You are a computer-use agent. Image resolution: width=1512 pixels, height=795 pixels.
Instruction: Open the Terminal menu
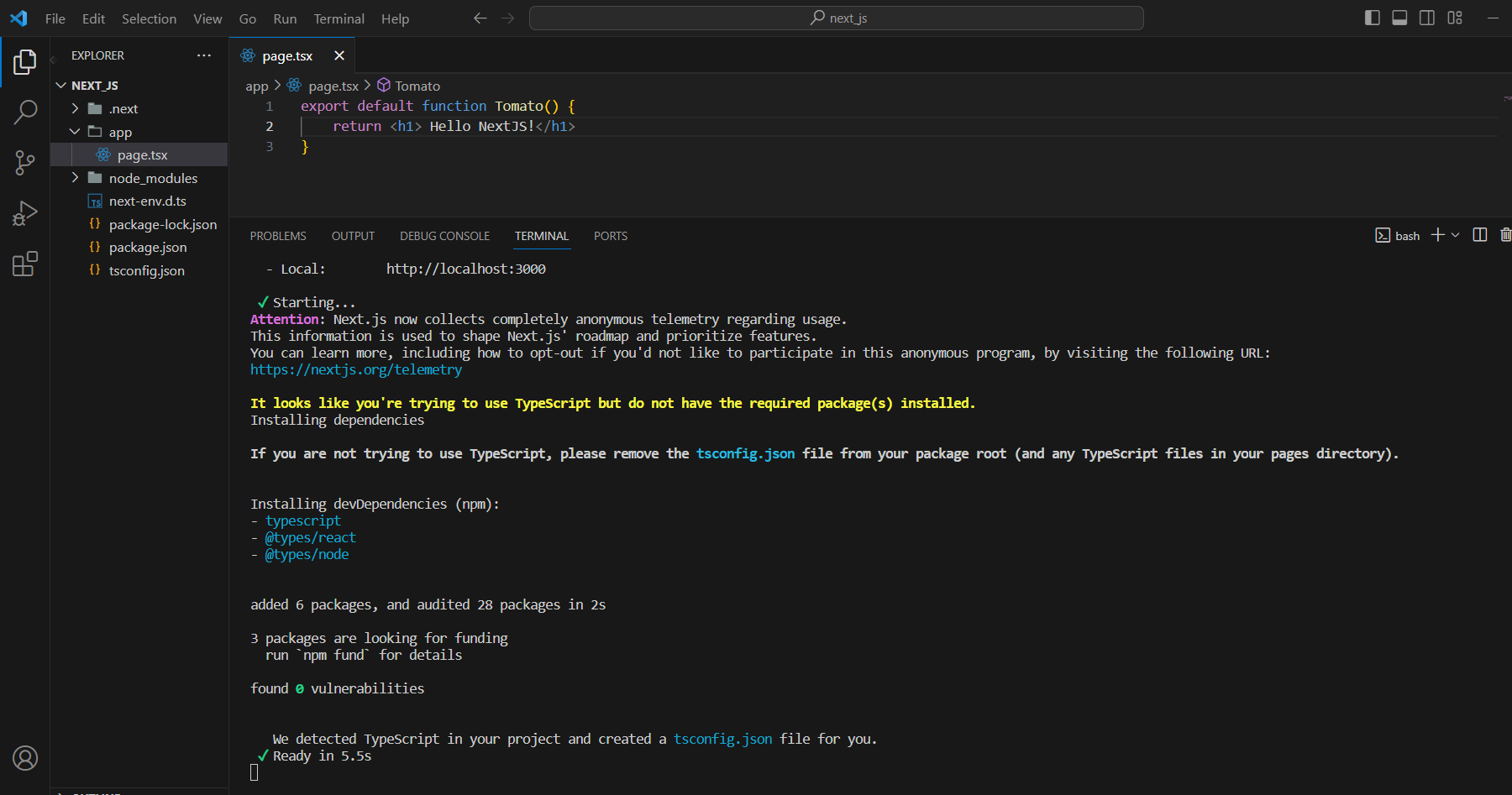[339, 18]
